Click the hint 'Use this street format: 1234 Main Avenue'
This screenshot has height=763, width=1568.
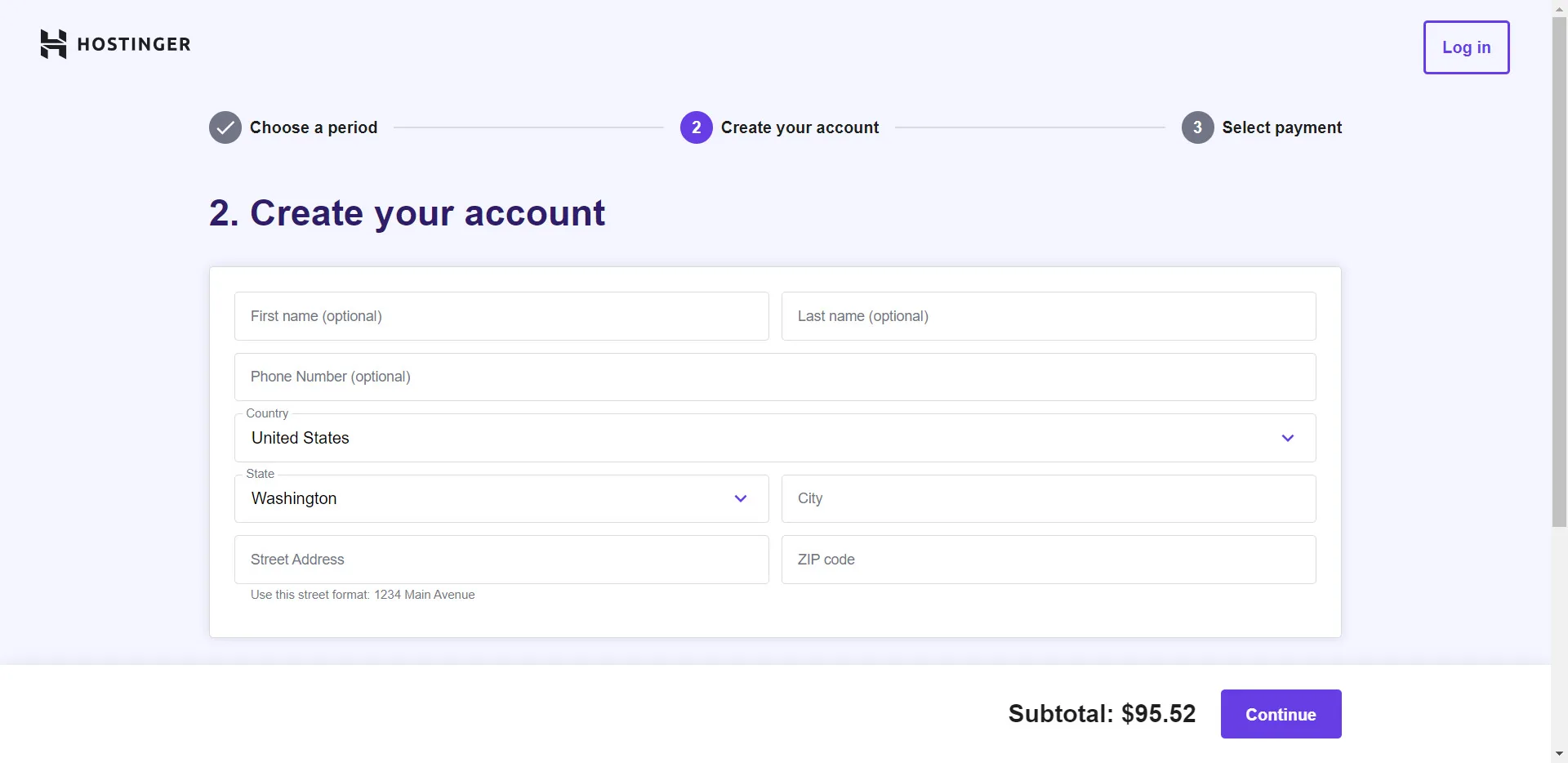tap(363, 595)
